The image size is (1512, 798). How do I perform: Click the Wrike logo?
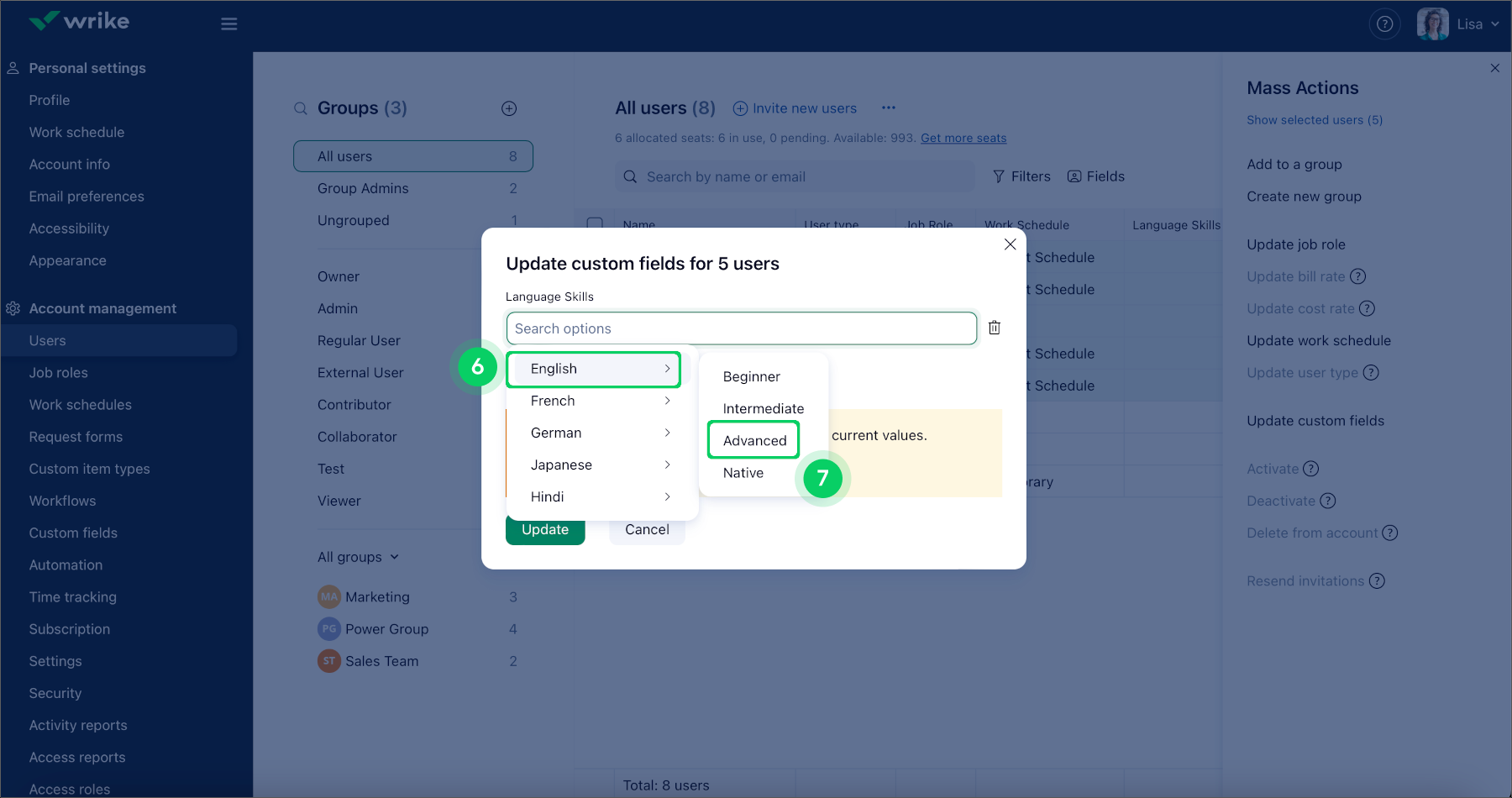79,21
